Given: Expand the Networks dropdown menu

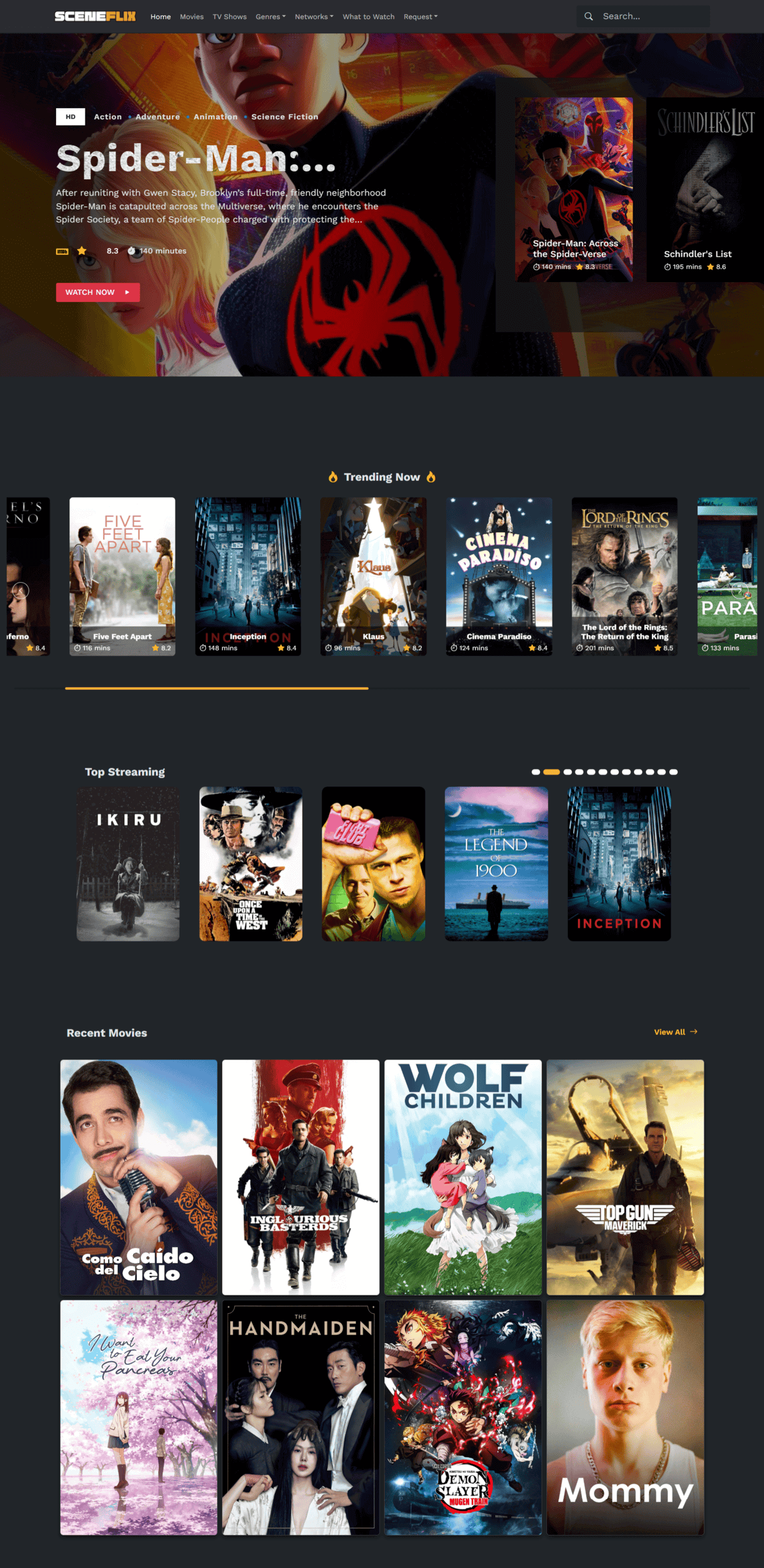Looking at the screenshot, I should (x=314, y=17).
